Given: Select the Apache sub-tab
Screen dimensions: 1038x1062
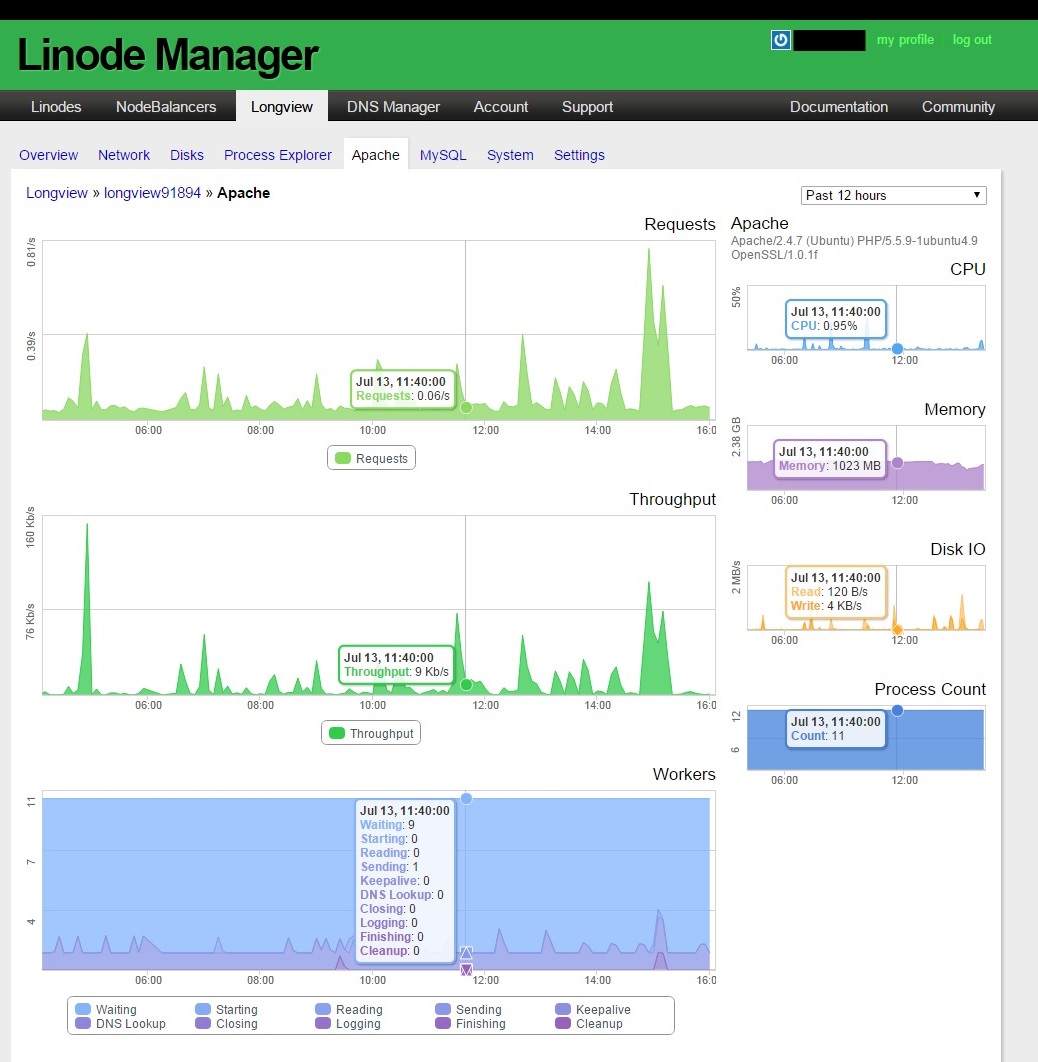Looking at the screenshot, I should (376, 154).
